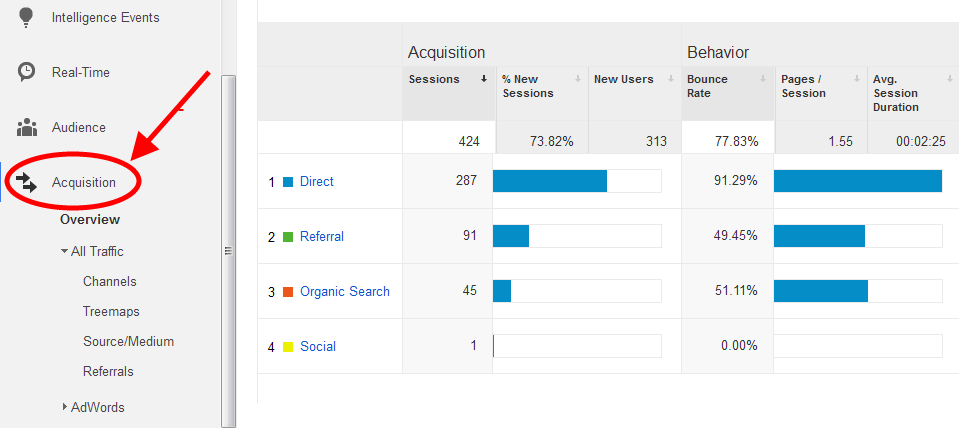Click the Bounce Rate sort arrow

point(765,79)
